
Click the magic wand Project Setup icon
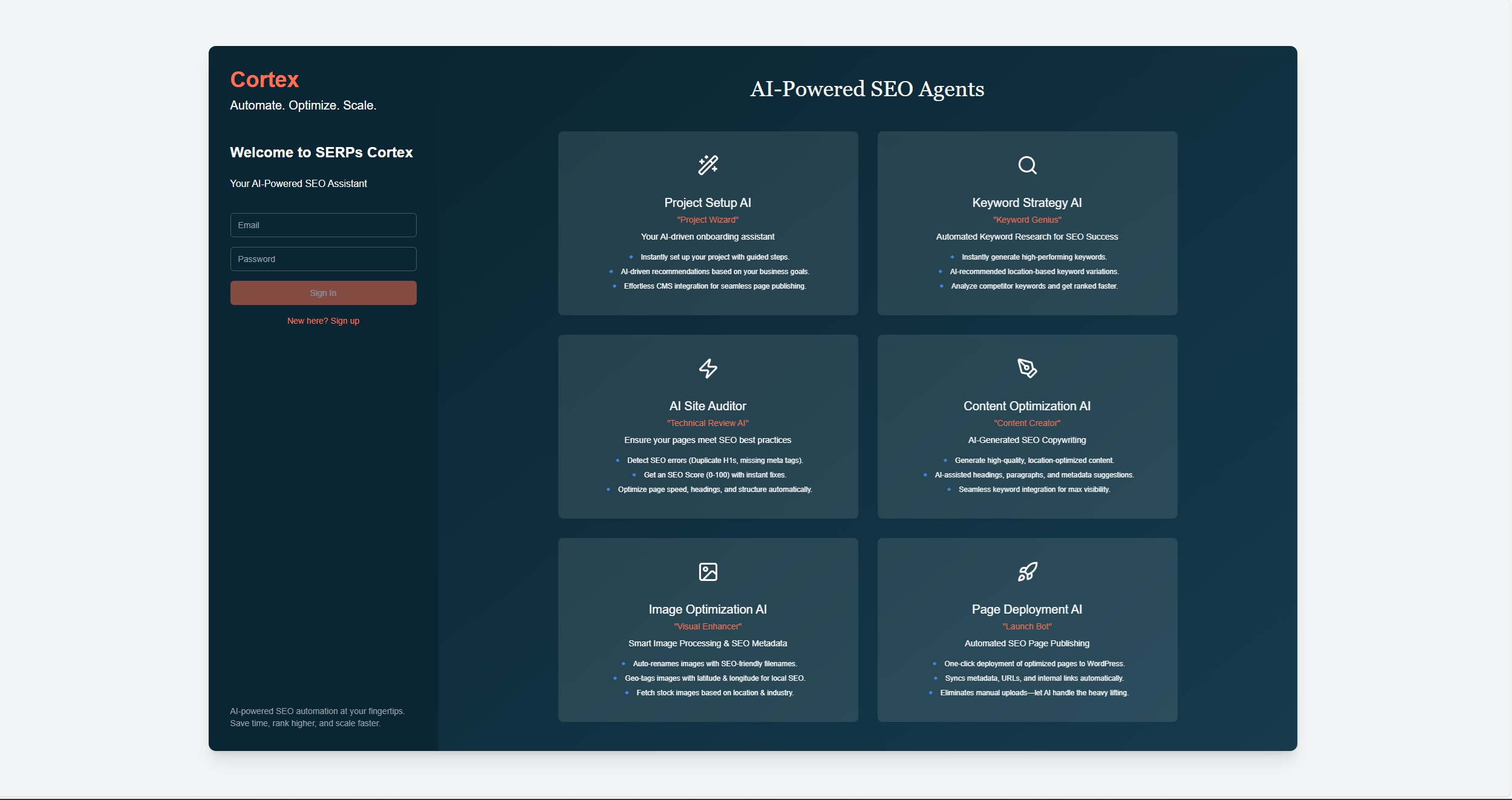point(708,165)
